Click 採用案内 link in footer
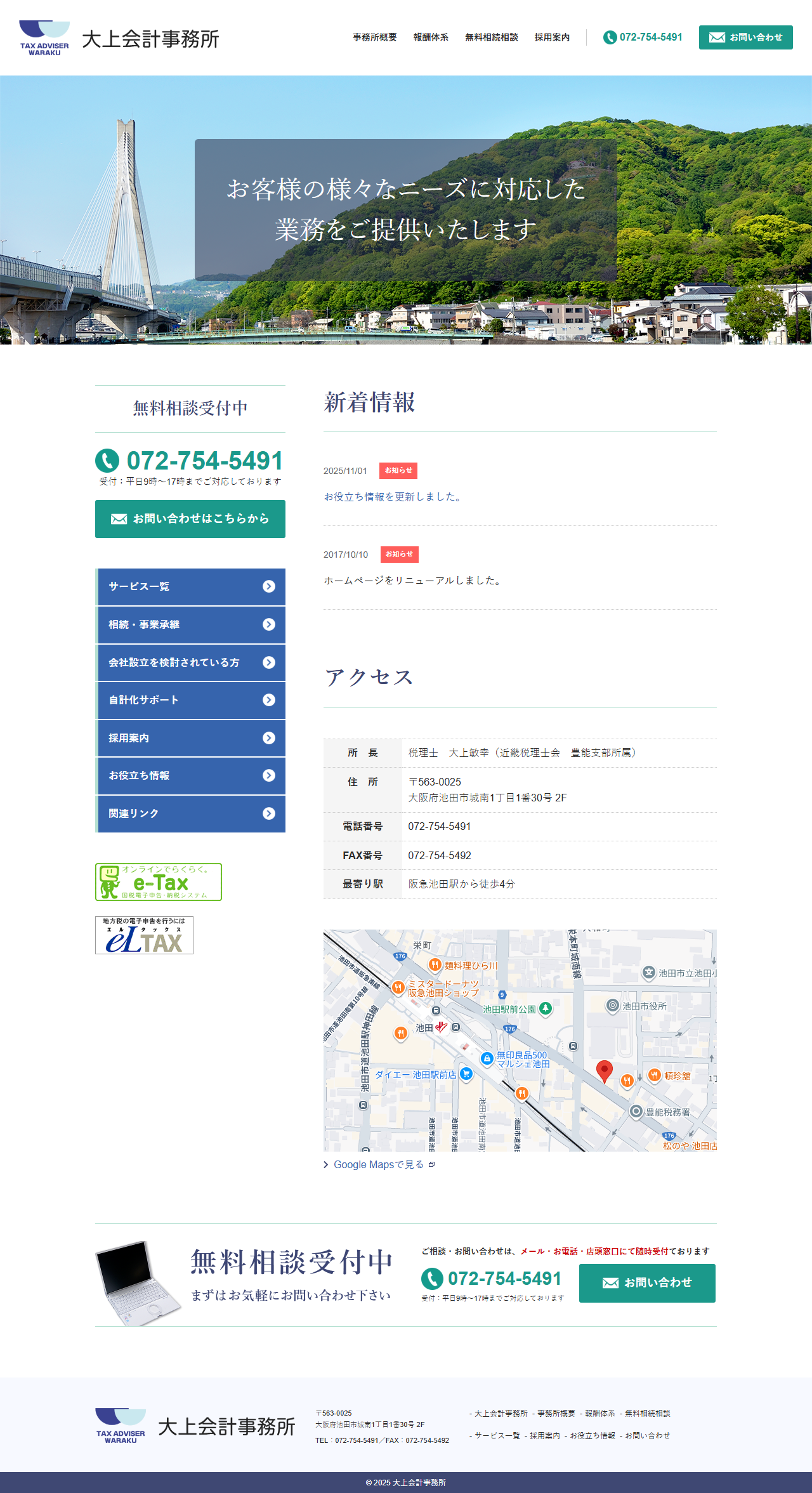Viewport: 812px width, 1493px height. pyautogui.click(x=544, y=1435)
